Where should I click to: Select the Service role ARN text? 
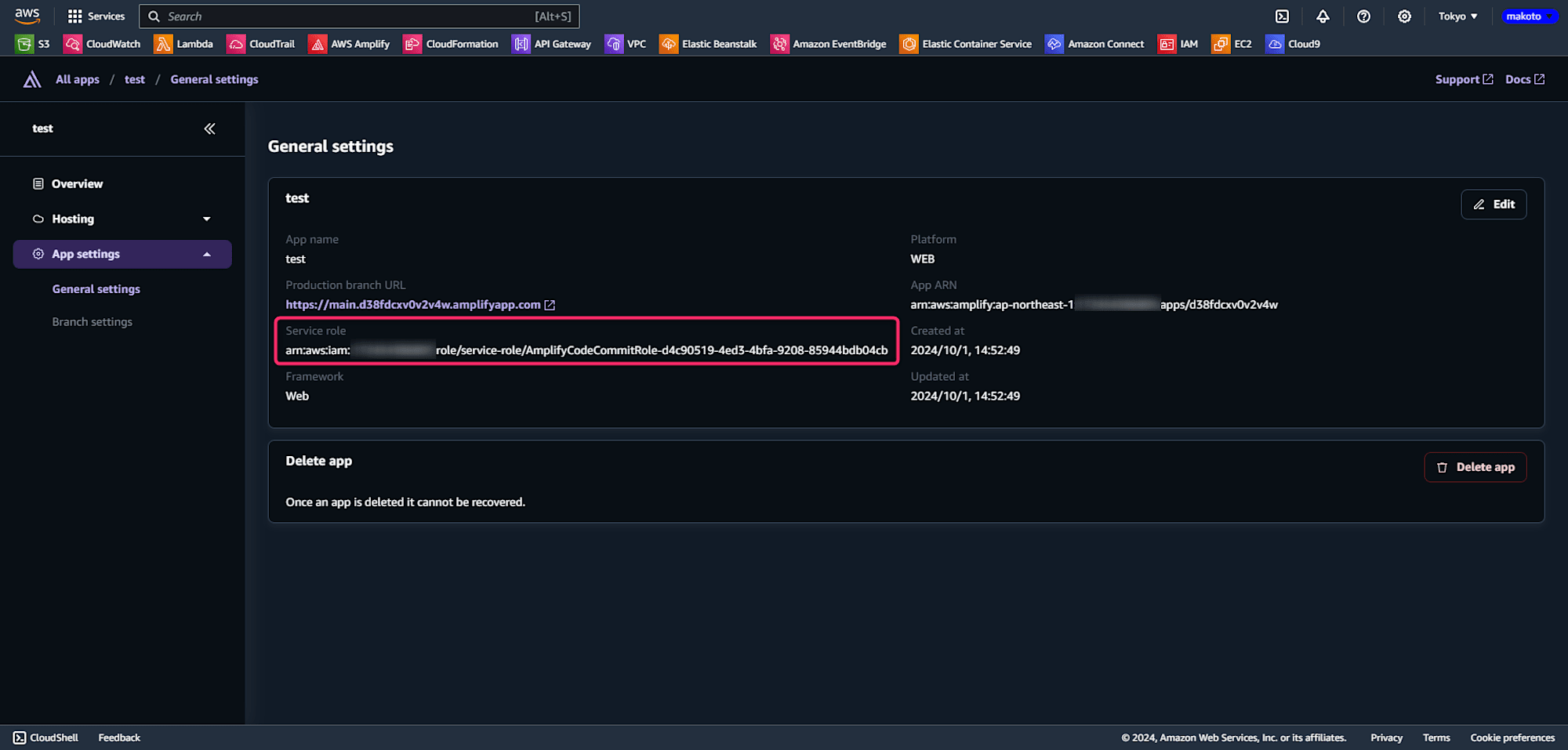[x=586, y=350]
